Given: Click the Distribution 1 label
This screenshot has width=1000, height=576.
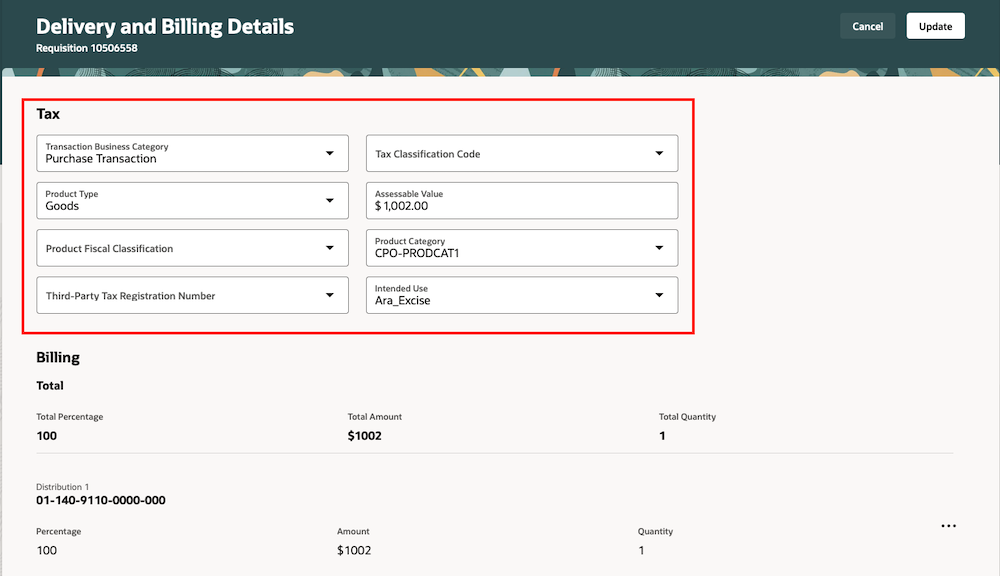Looking at the screenshot, I should [62, 487].
